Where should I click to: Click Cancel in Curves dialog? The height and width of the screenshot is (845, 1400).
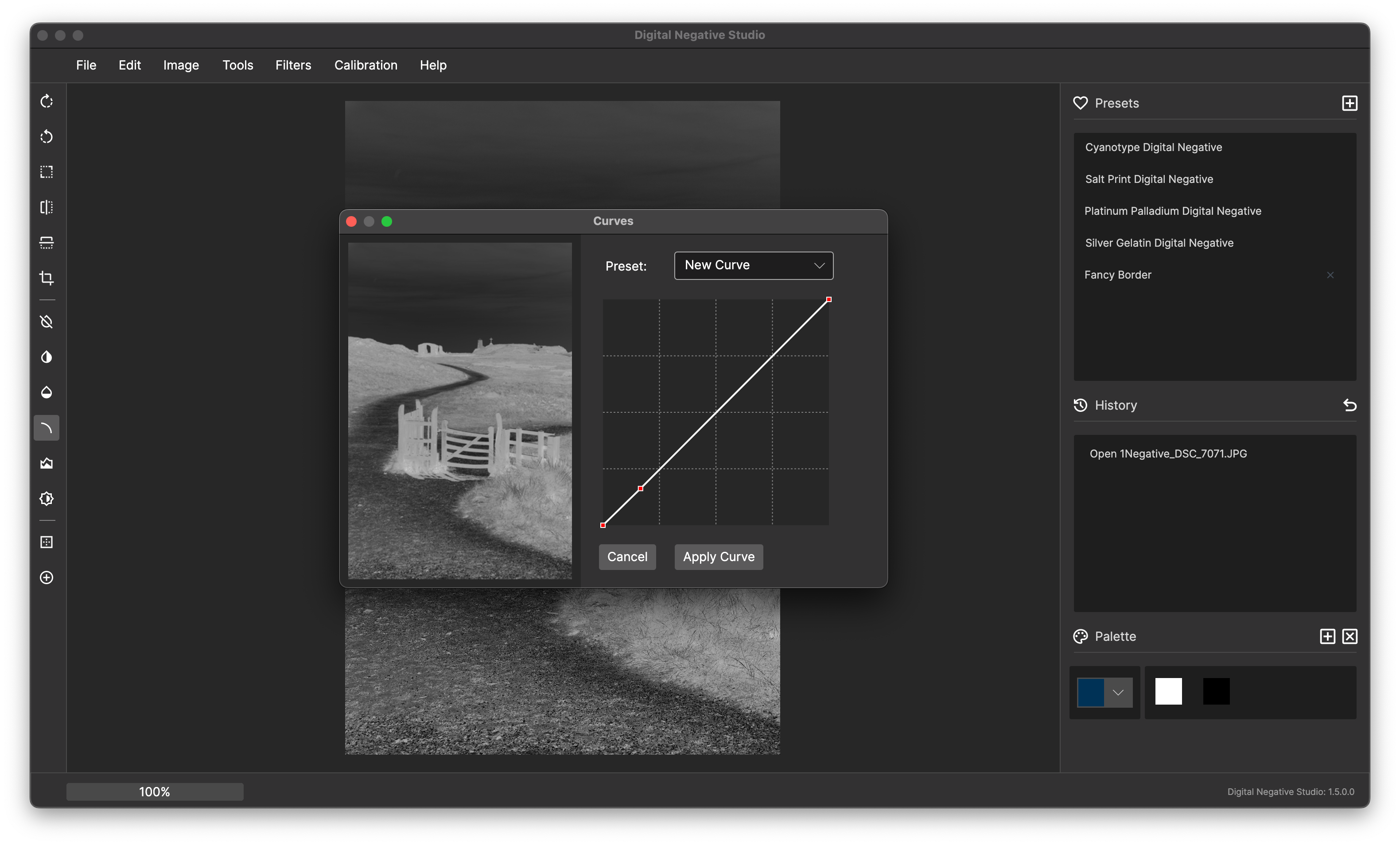(x=627, y=557)
